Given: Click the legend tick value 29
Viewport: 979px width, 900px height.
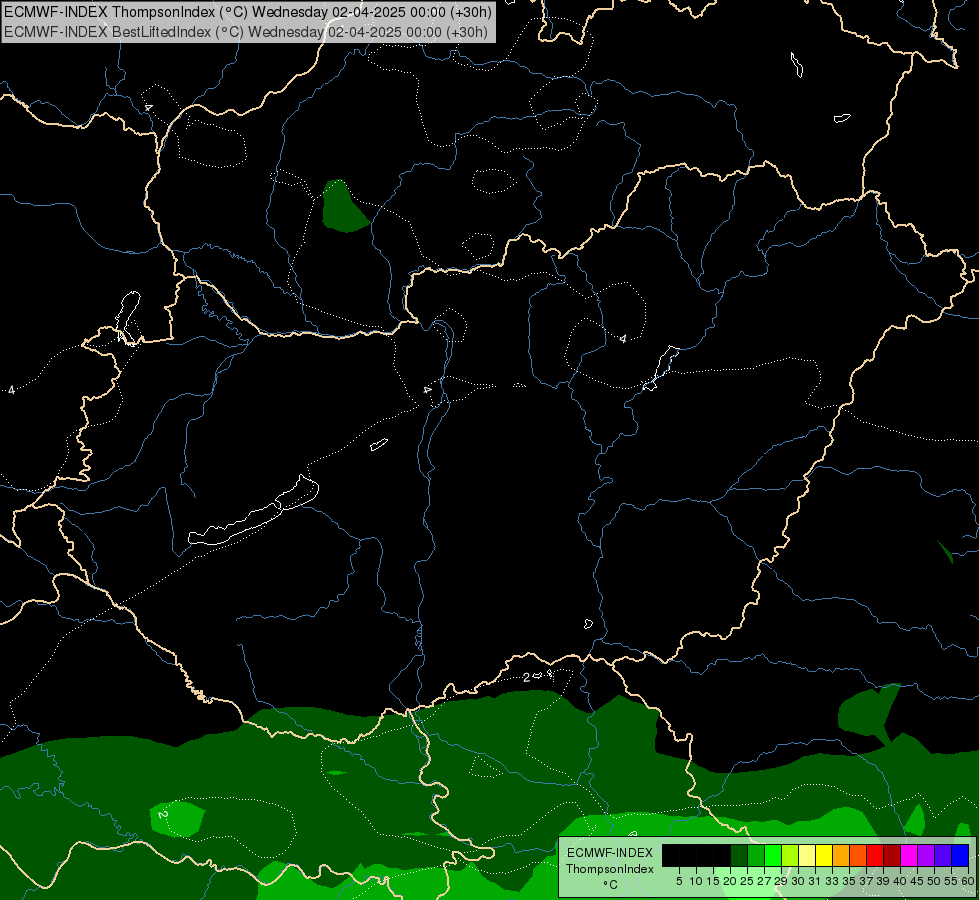Looking at the screenshot, I should tap(781, 881).
